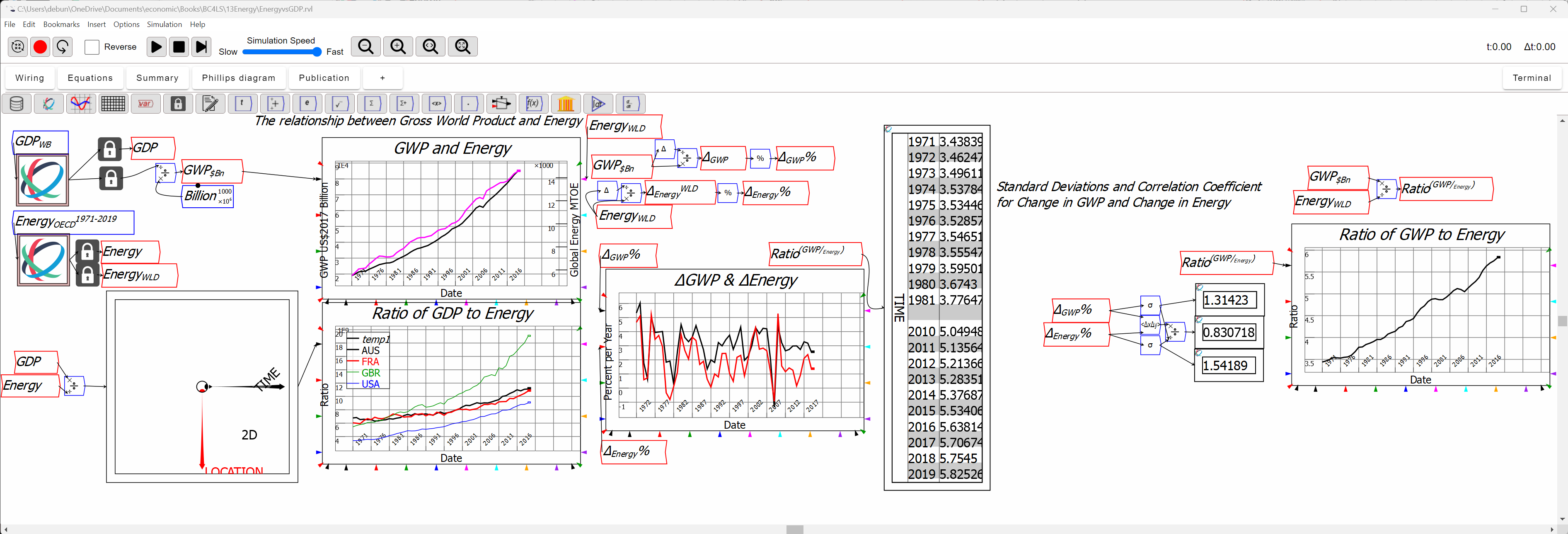
Task: Click the Simulation Speed slider handle
Action: (x=317, y=52)
